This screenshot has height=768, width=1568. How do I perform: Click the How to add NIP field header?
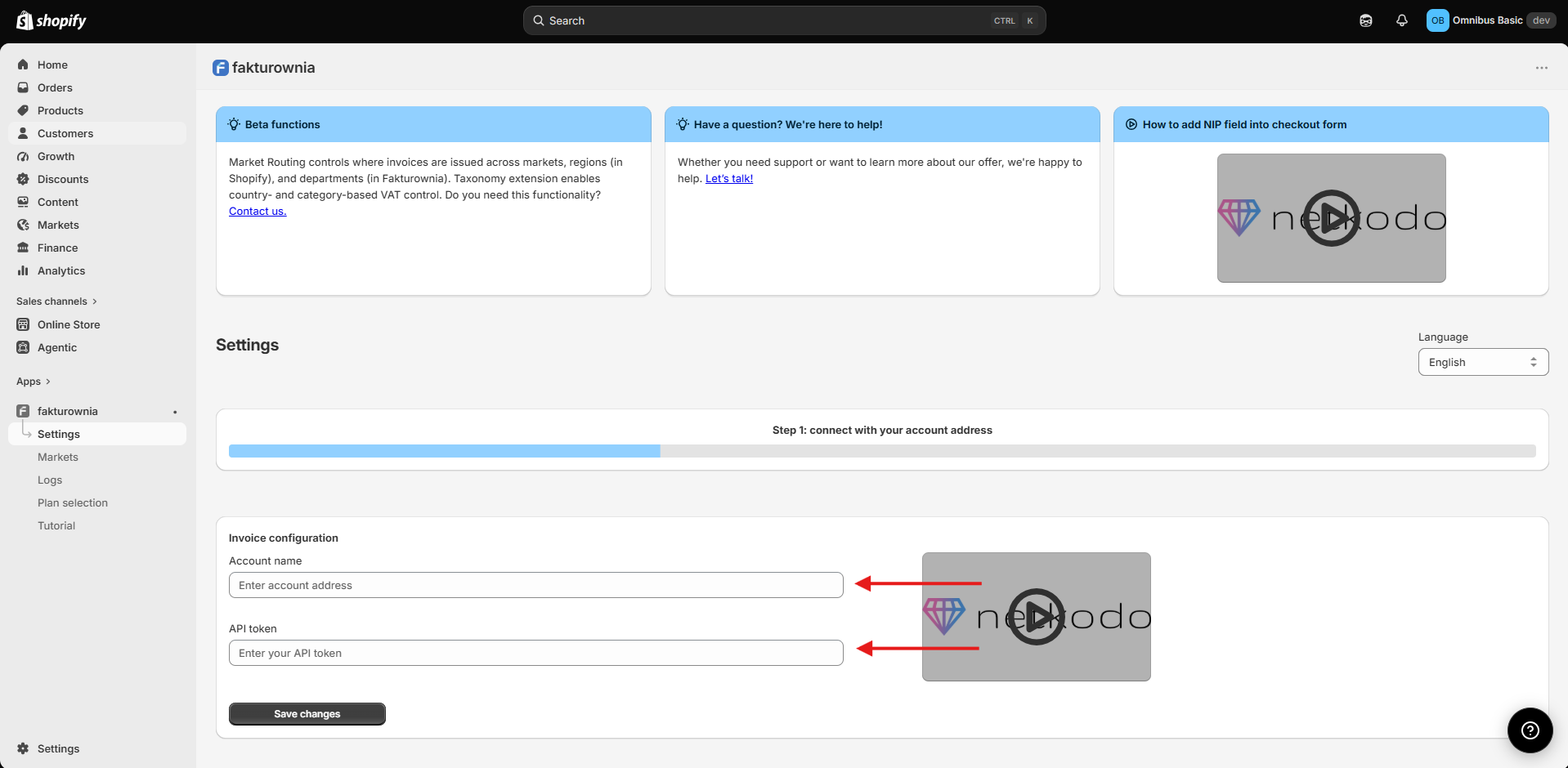coord(1331,124)
